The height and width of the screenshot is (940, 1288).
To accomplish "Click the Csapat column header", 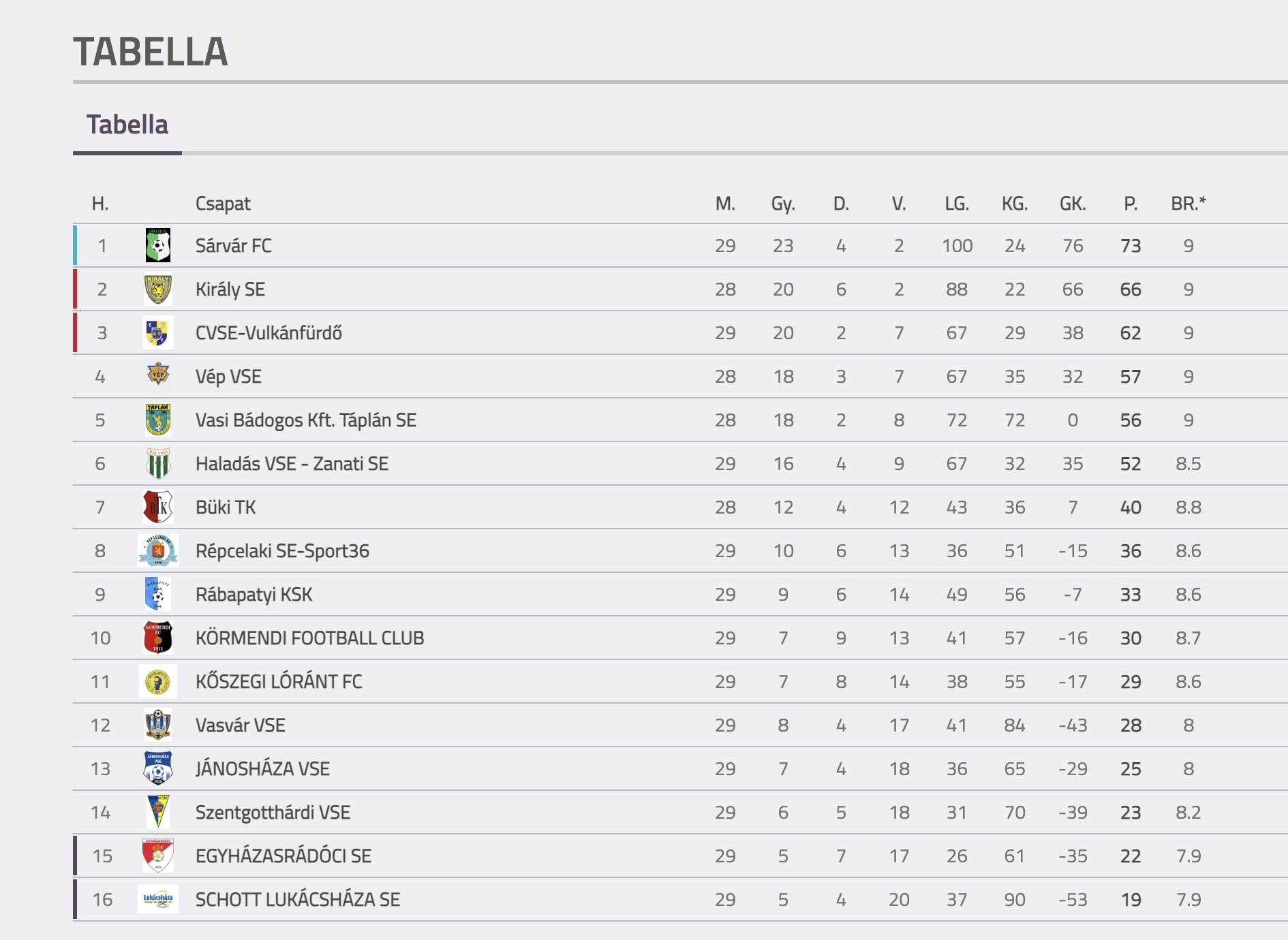I will (x=223, y=204).
